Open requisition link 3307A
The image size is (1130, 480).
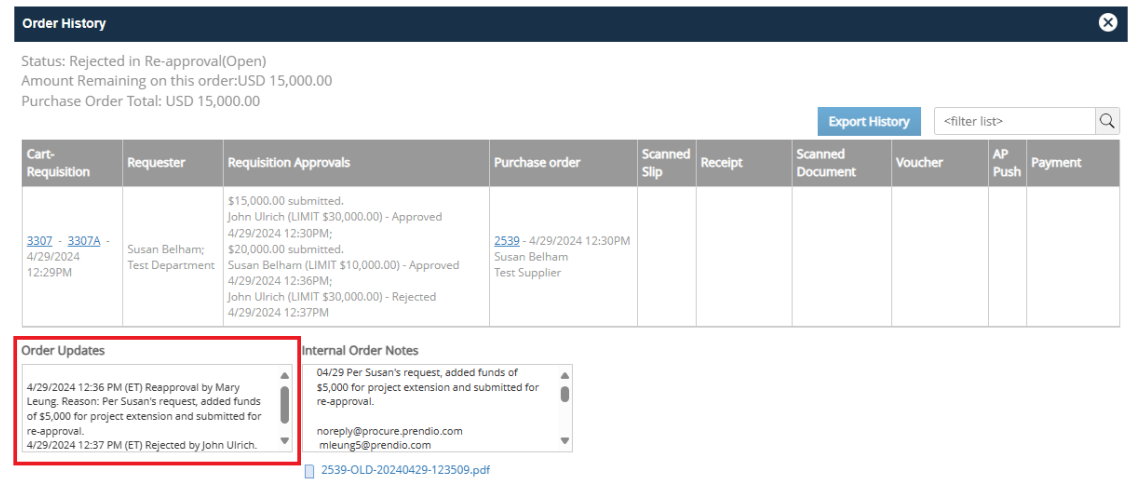coord(84,241)
